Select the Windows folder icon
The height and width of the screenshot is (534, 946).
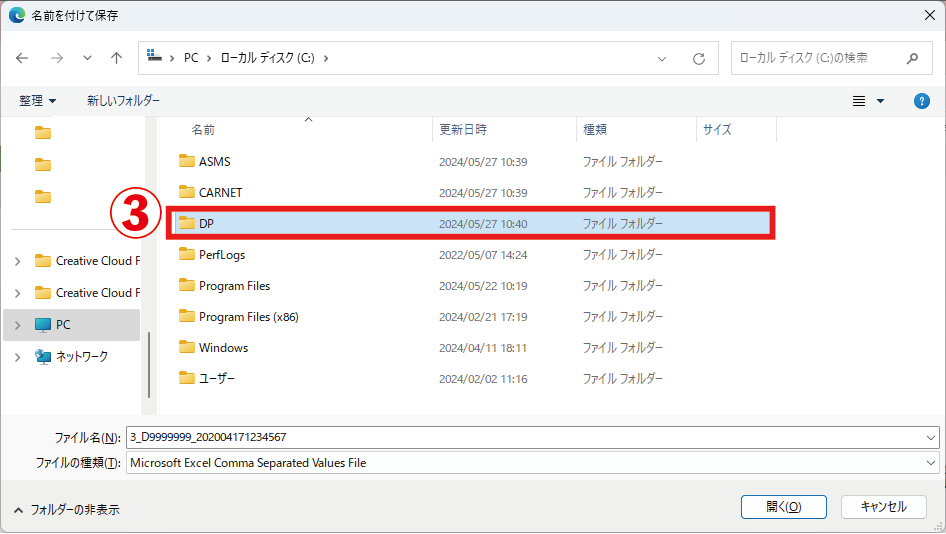click(x=186, y=348)
